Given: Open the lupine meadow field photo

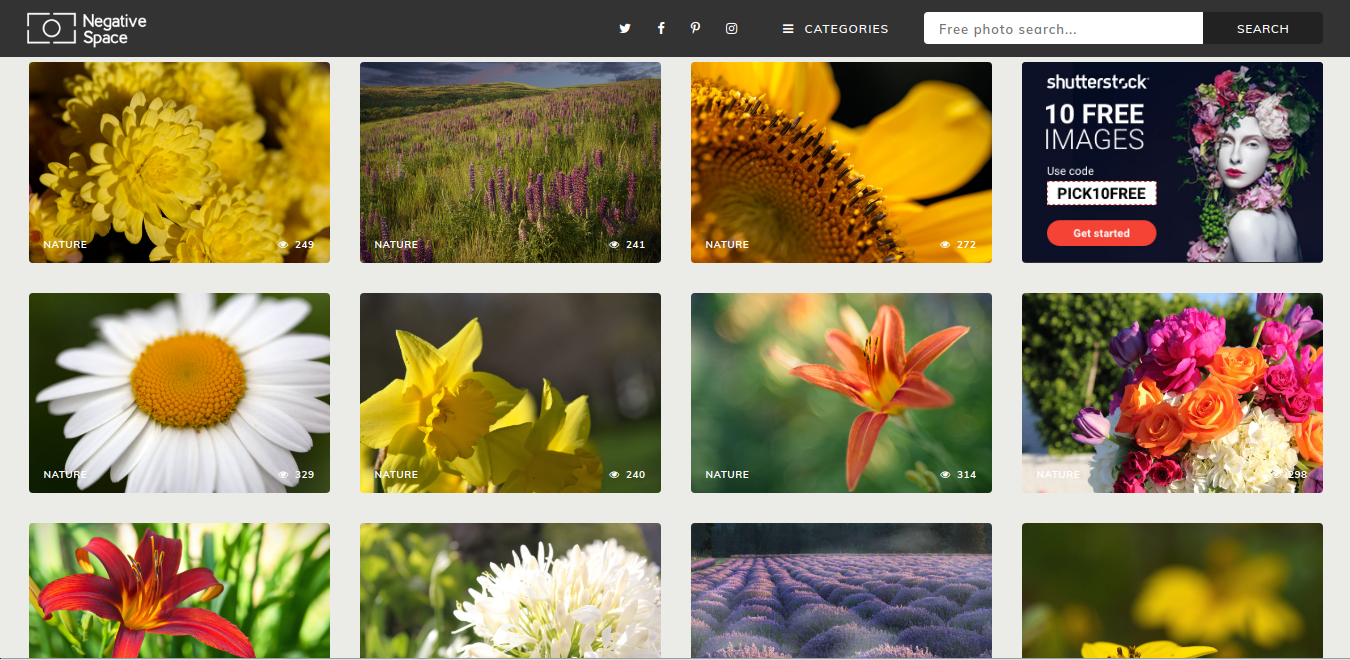Looking at the screenshot, I should [510, 162].
